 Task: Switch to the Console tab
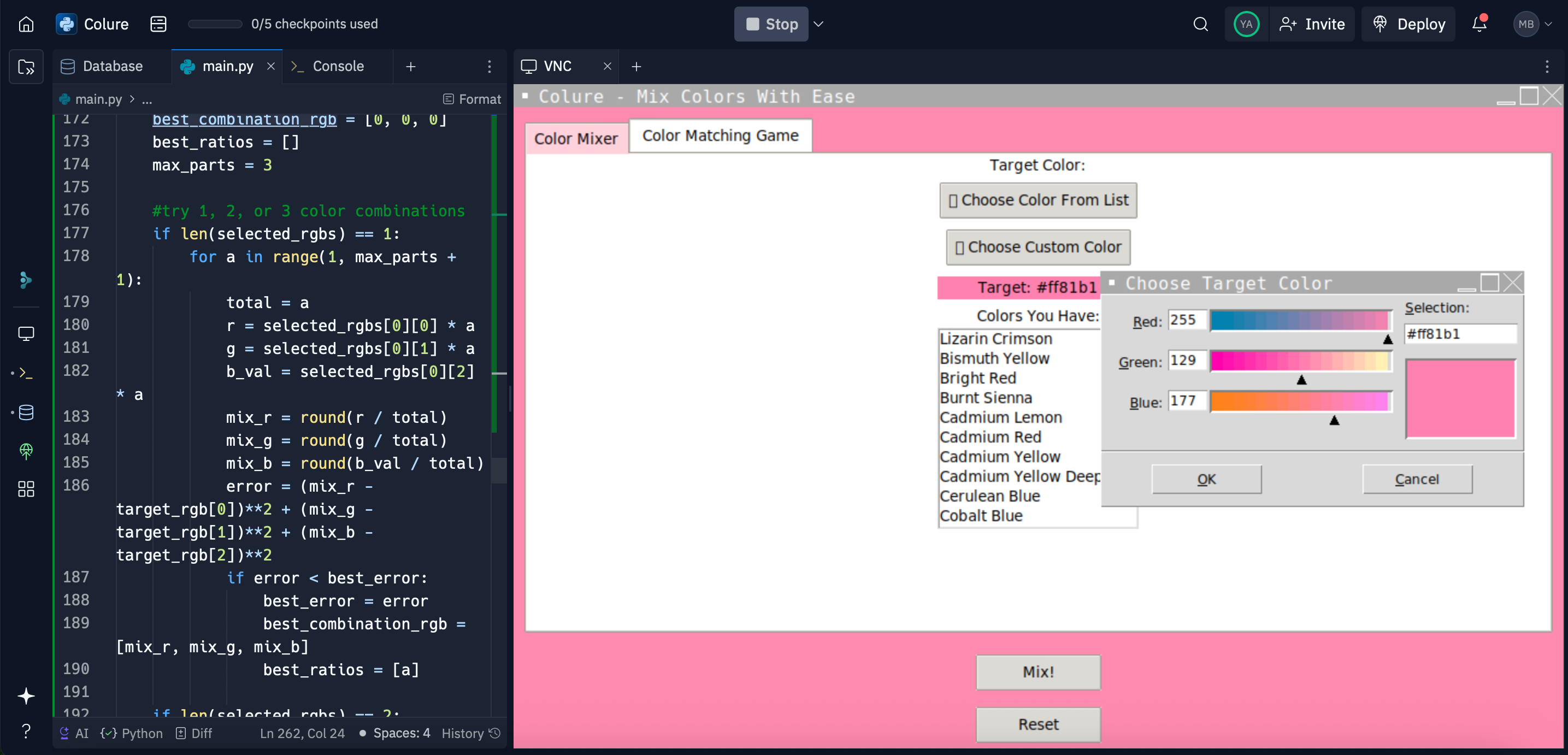click(337, 66)
